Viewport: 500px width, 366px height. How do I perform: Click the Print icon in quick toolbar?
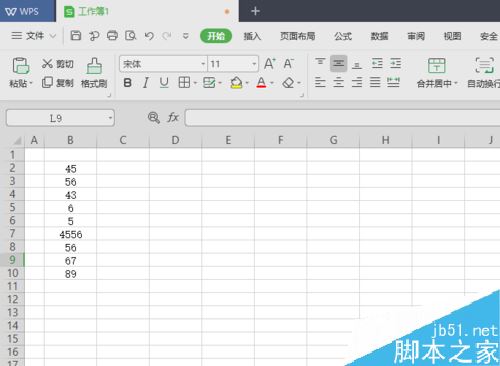(x=112, y=35)
